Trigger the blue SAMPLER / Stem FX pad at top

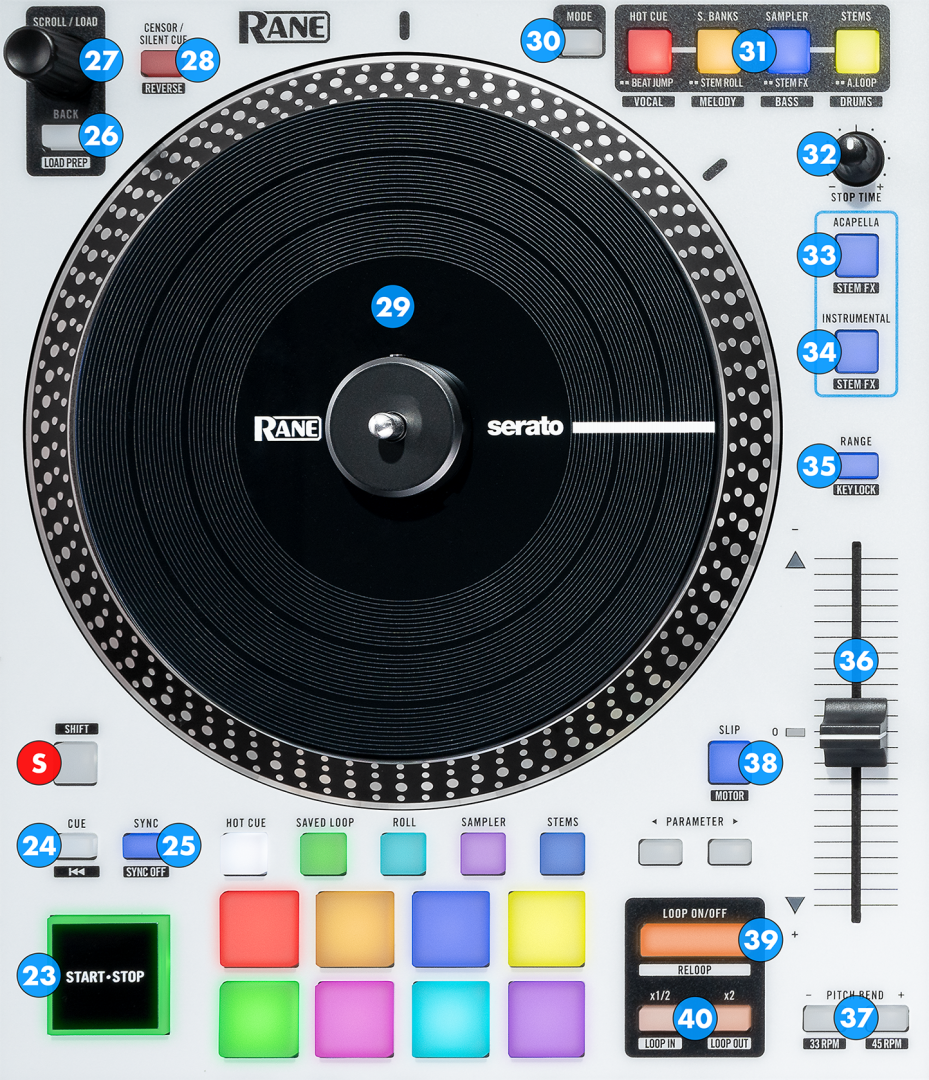(788, 51)
